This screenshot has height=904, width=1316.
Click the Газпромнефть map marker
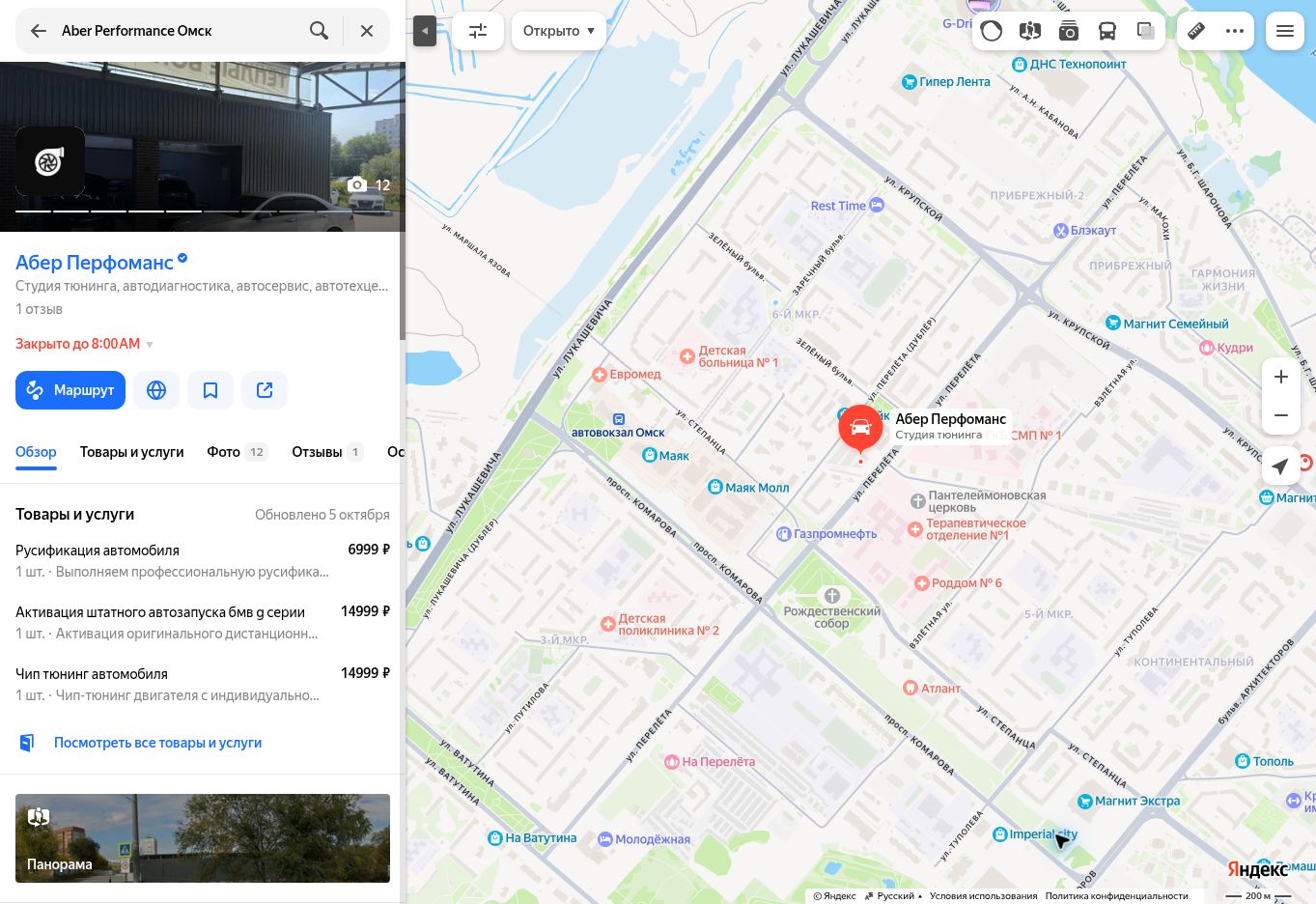[x=827, y=533]
